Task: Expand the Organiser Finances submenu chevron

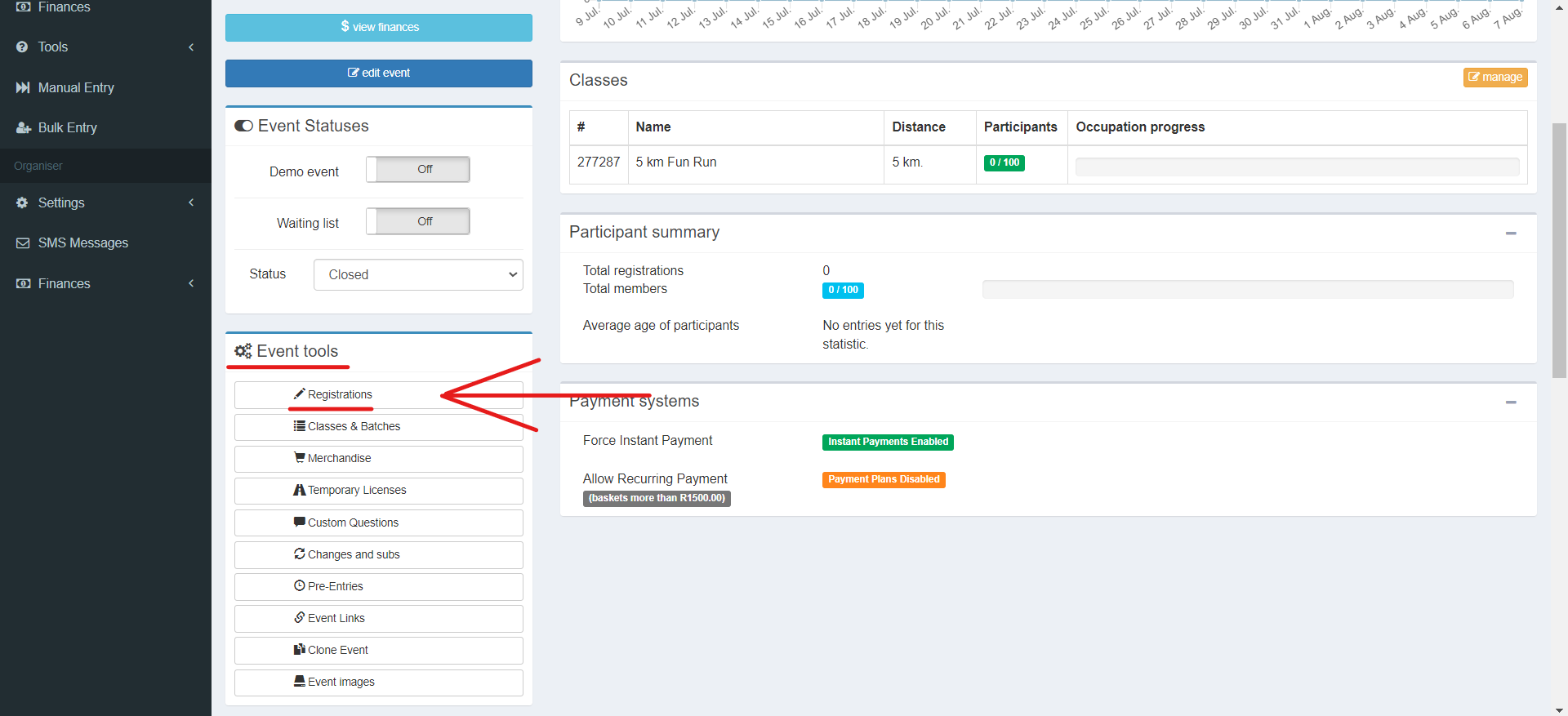Action: click(191, 283)
